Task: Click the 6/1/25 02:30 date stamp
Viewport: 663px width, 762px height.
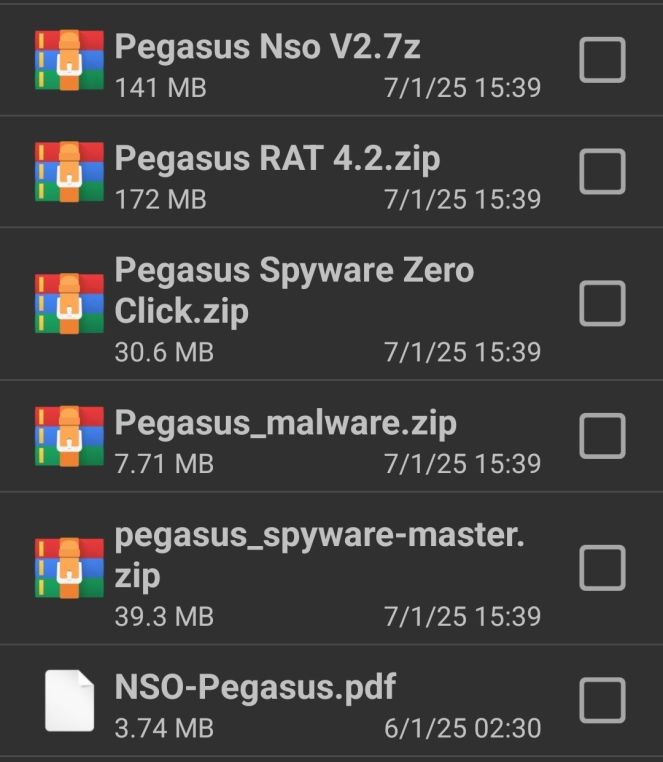Action: coord(463,728)
